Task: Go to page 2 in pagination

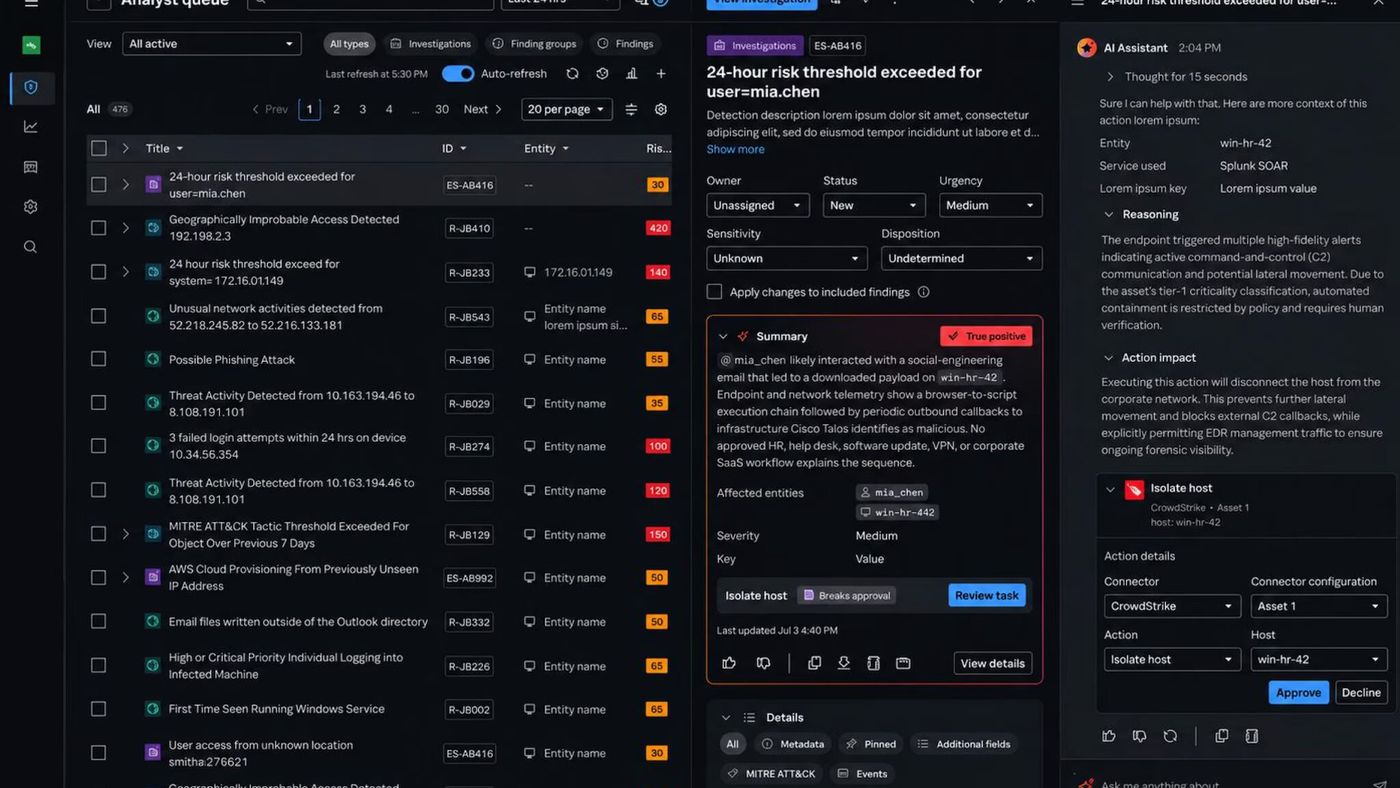Action: point(336,110)
